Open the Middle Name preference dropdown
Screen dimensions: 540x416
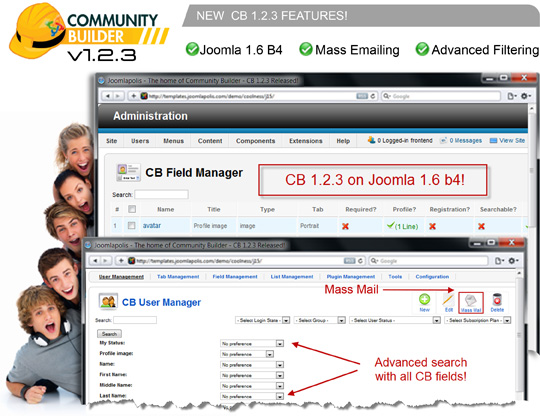click(252, 386)
